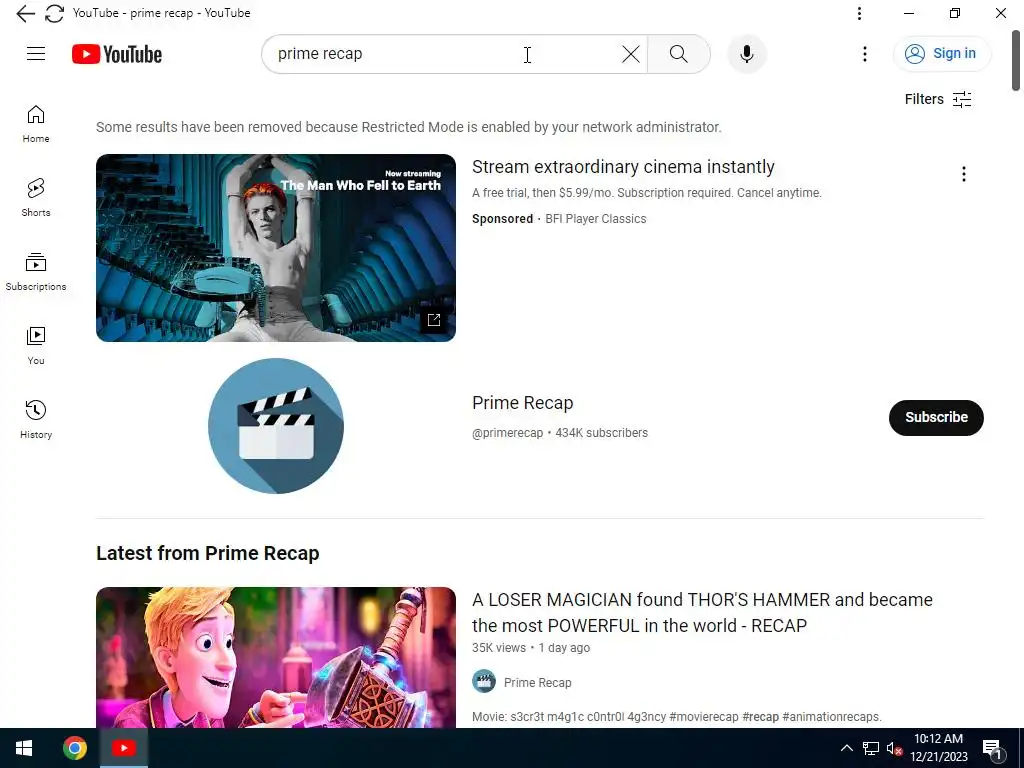Open Shorts in the sidebar

pos(36,197)
